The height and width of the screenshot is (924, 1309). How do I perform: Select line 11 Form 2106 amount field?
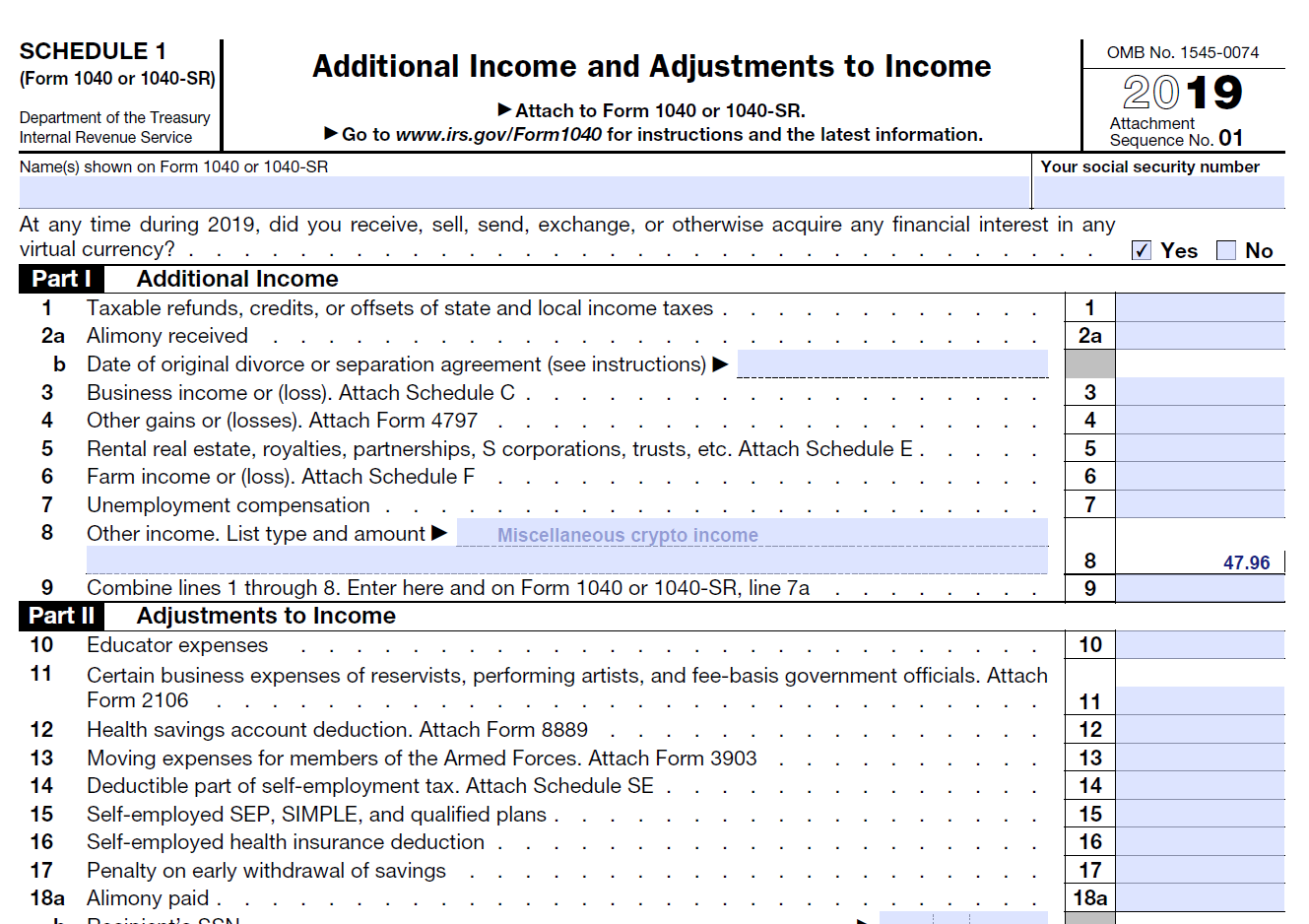coord(1200,700)
